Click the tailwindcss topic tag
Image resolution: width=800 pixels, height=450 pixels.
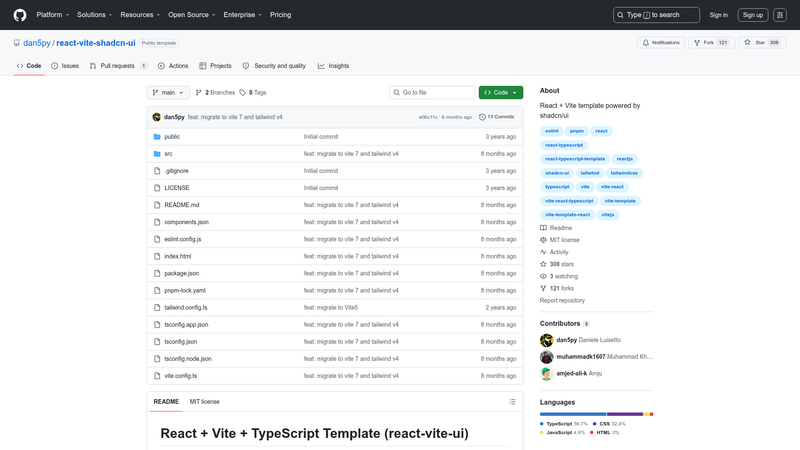click(624, 173)
